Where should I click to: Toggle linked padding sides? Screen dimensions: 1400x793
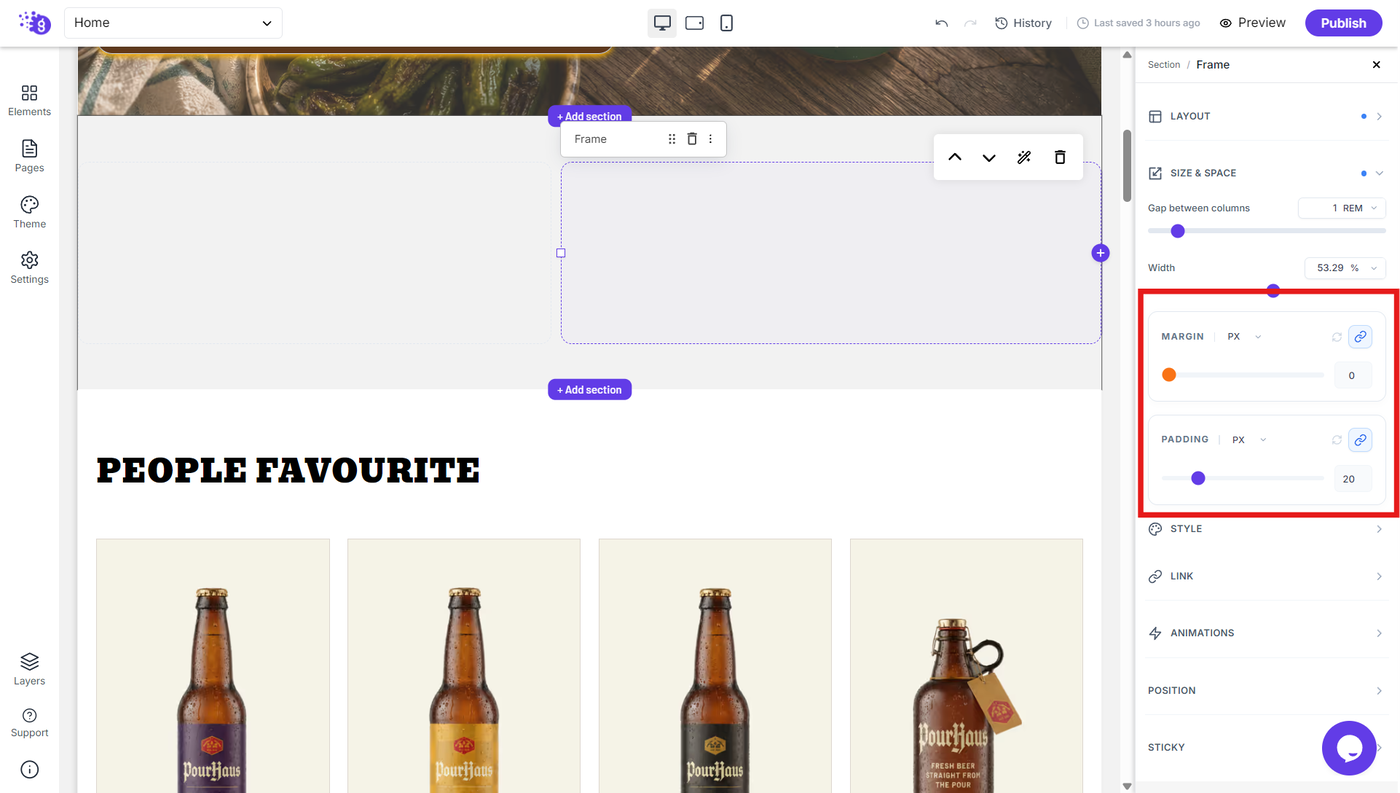1360,440
